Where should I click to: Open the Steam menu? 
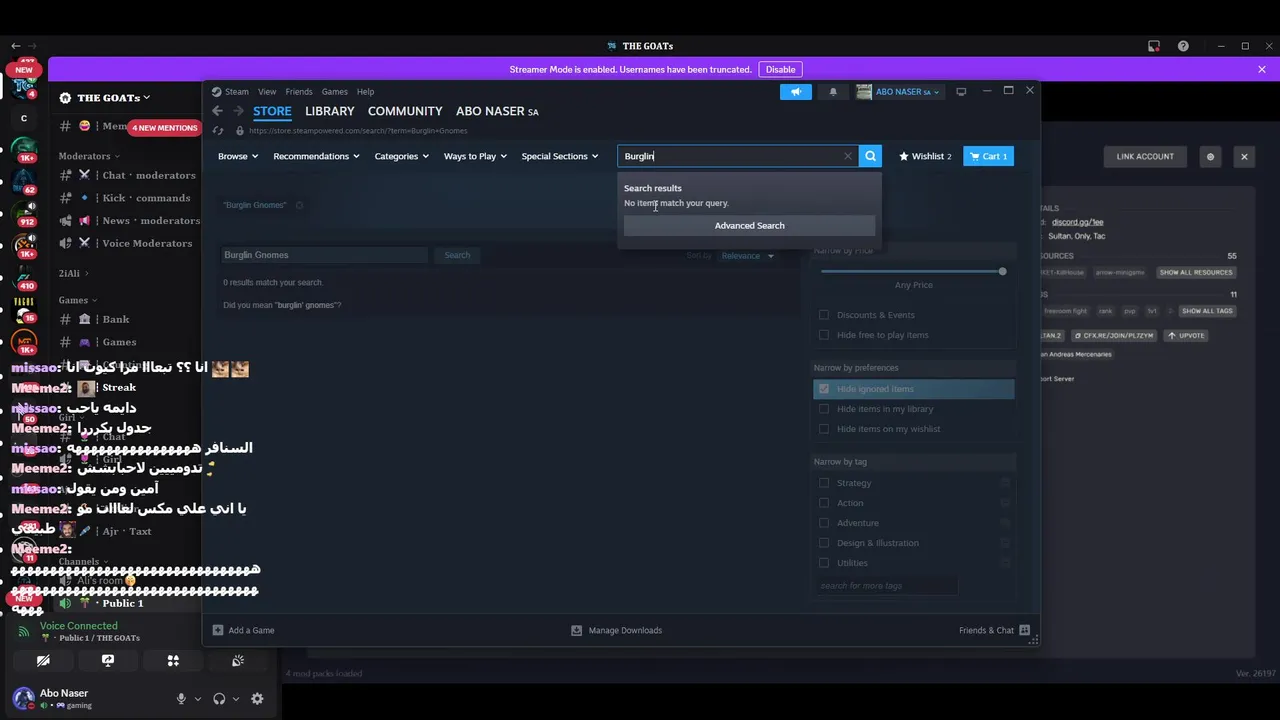[x=237, y=92]
